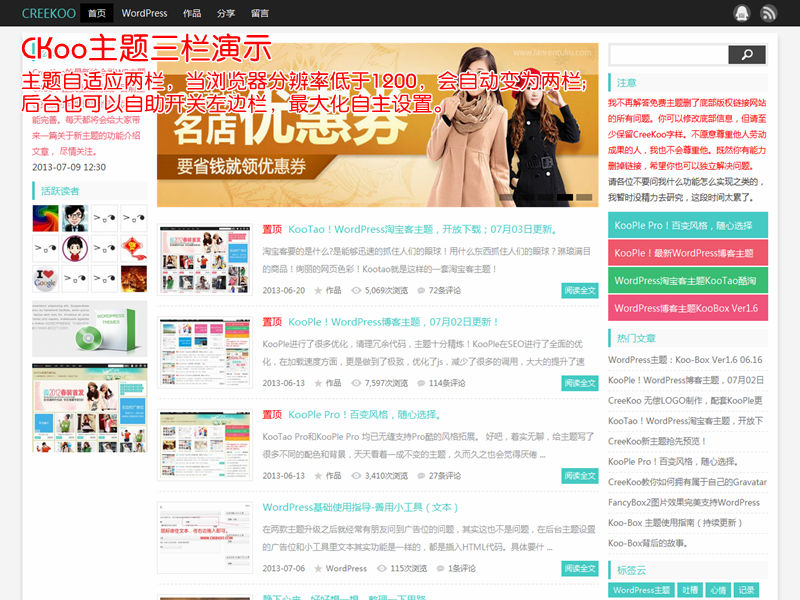Viewport: 800px width, 600px height.
Task: Open the dark orange night scene avatar
Action: 134,279
